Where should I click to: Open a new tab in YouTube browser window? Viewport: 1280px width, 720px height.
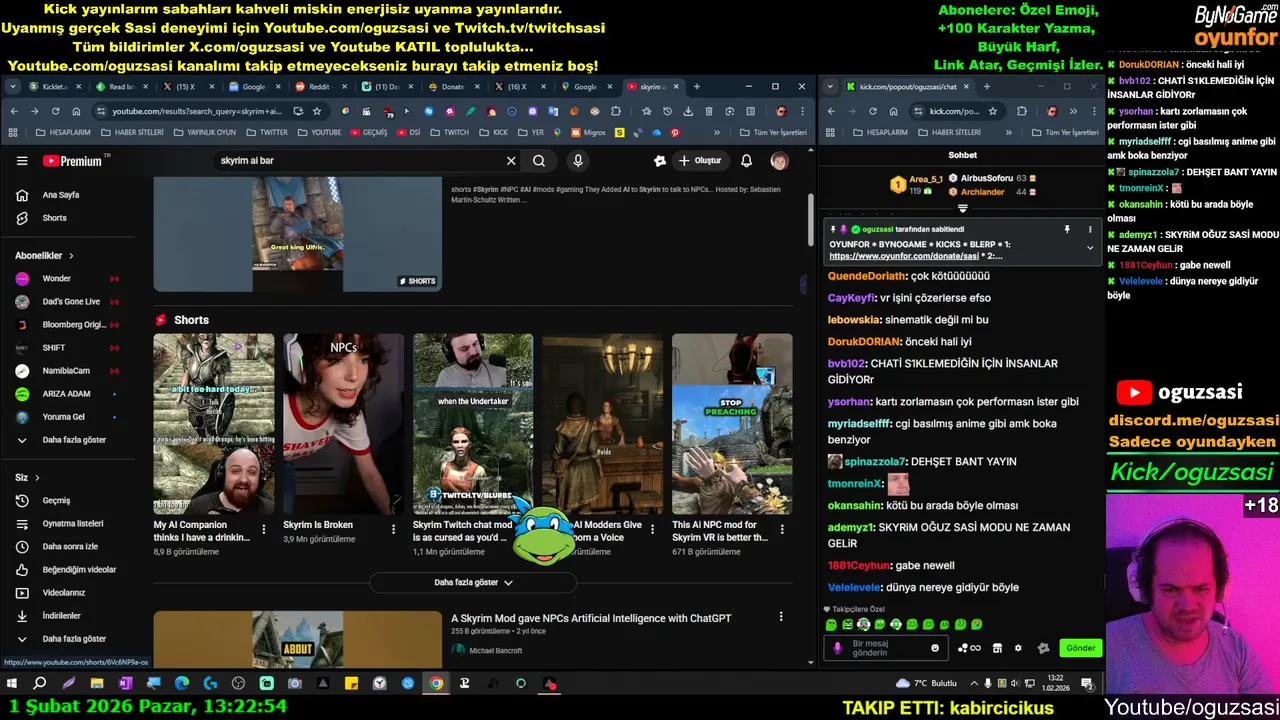697,87
